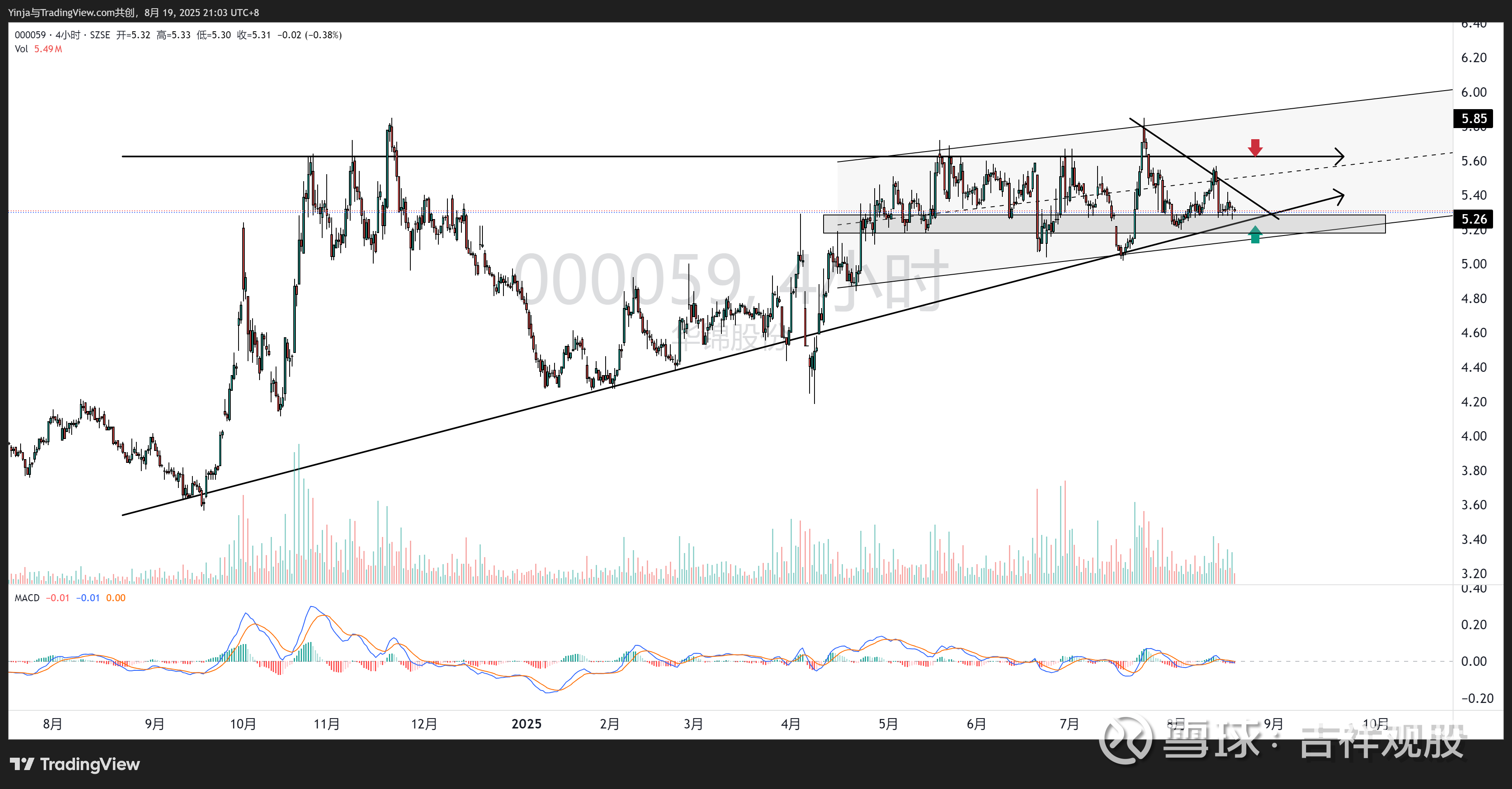Select the 000059 symbol name in legend
The width and height of the screenshot is (1512, 789).
(x=30, y=35)
